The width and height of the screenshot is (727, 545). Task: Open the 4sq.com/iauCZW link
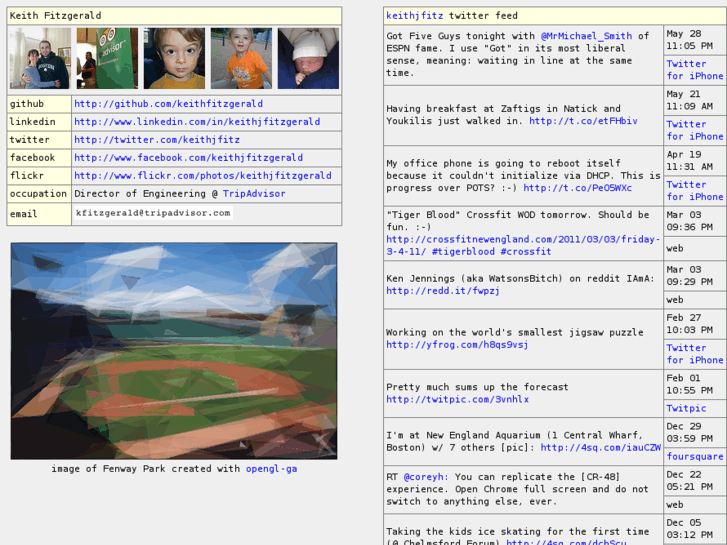(x=601, y=448)
